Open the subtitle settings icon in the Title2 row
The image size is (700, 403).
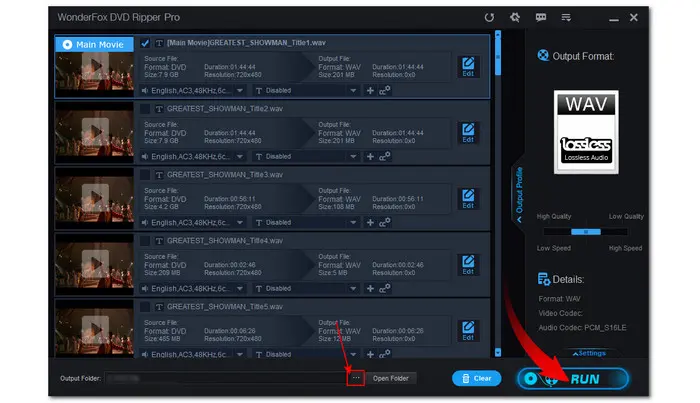coord(384,157)
